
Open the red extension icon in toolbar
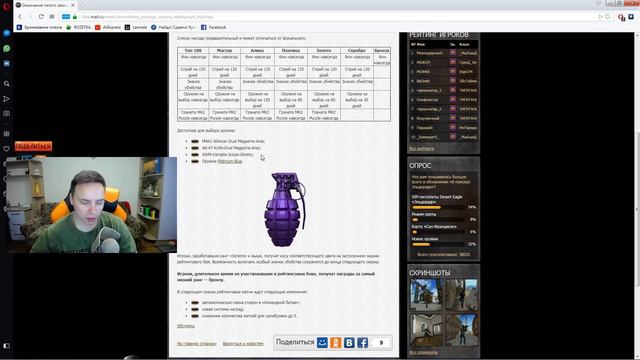tap(621, 17)
